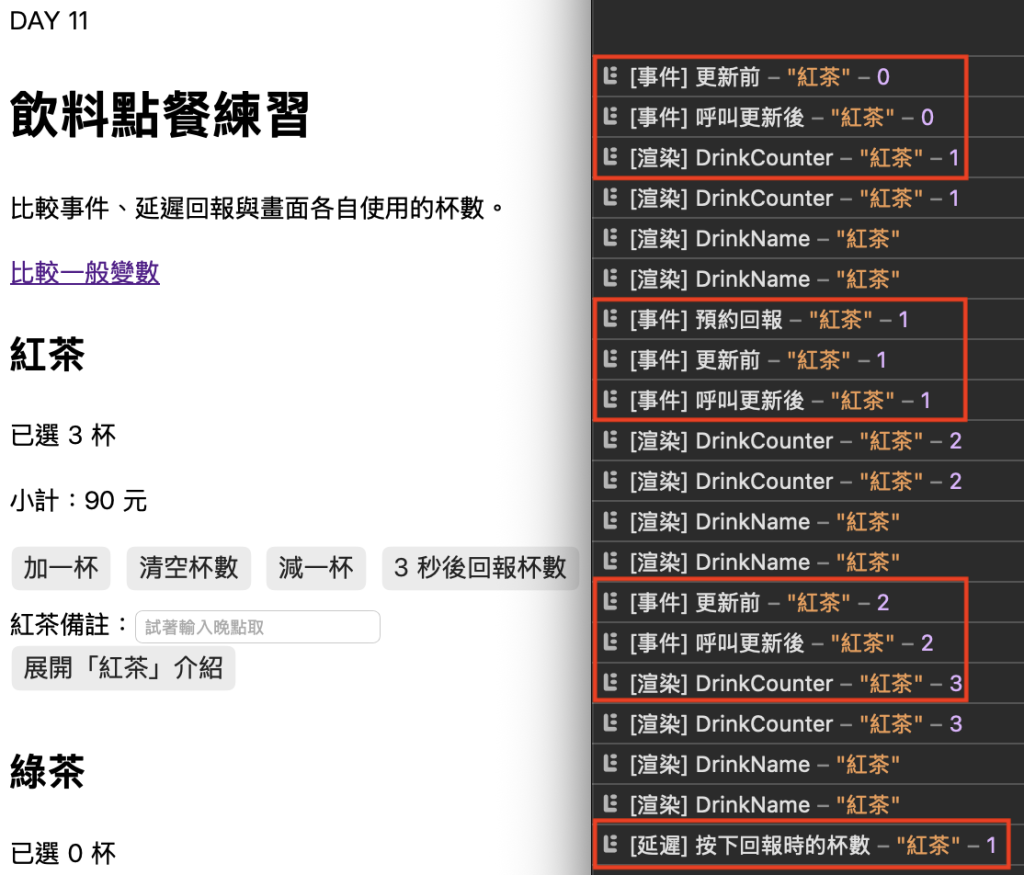The height and width of the screenshot is (875, 1024).
Task: Click the 紅茶 section heading
Action: (x=47, y=355)
